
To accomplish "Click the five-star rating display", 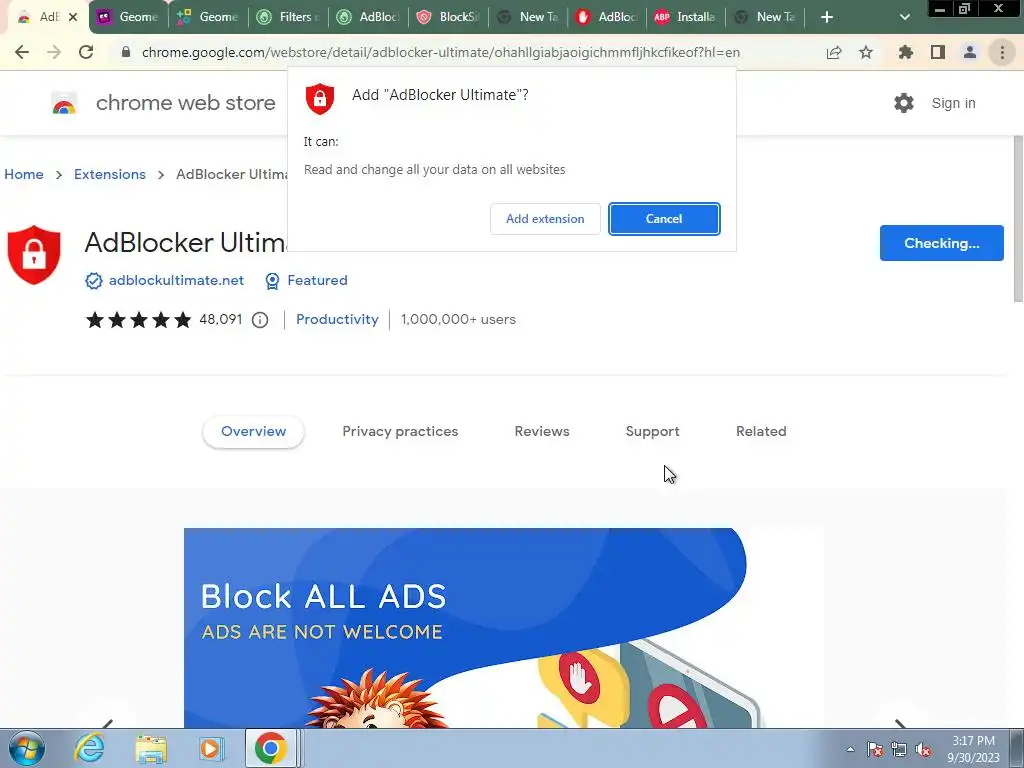I will click(x=138, y=319).
